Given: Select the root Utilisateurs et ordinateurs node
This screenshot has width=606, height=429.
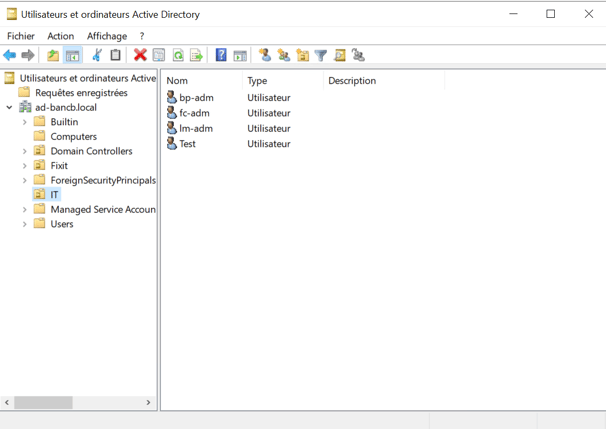Looking at the screenshot, I should point(88,78).
